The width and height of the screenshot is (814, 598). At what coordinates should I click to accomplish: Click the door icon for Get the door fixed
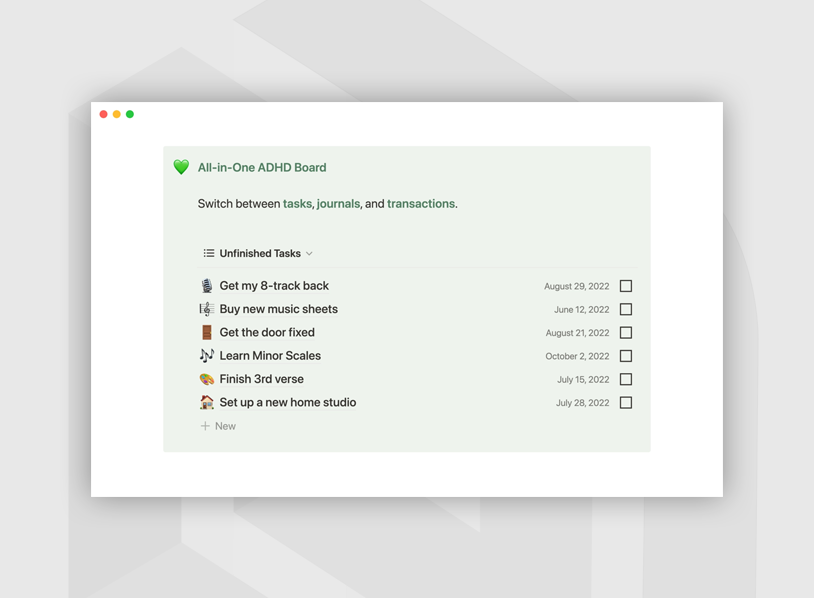(207, 332)
